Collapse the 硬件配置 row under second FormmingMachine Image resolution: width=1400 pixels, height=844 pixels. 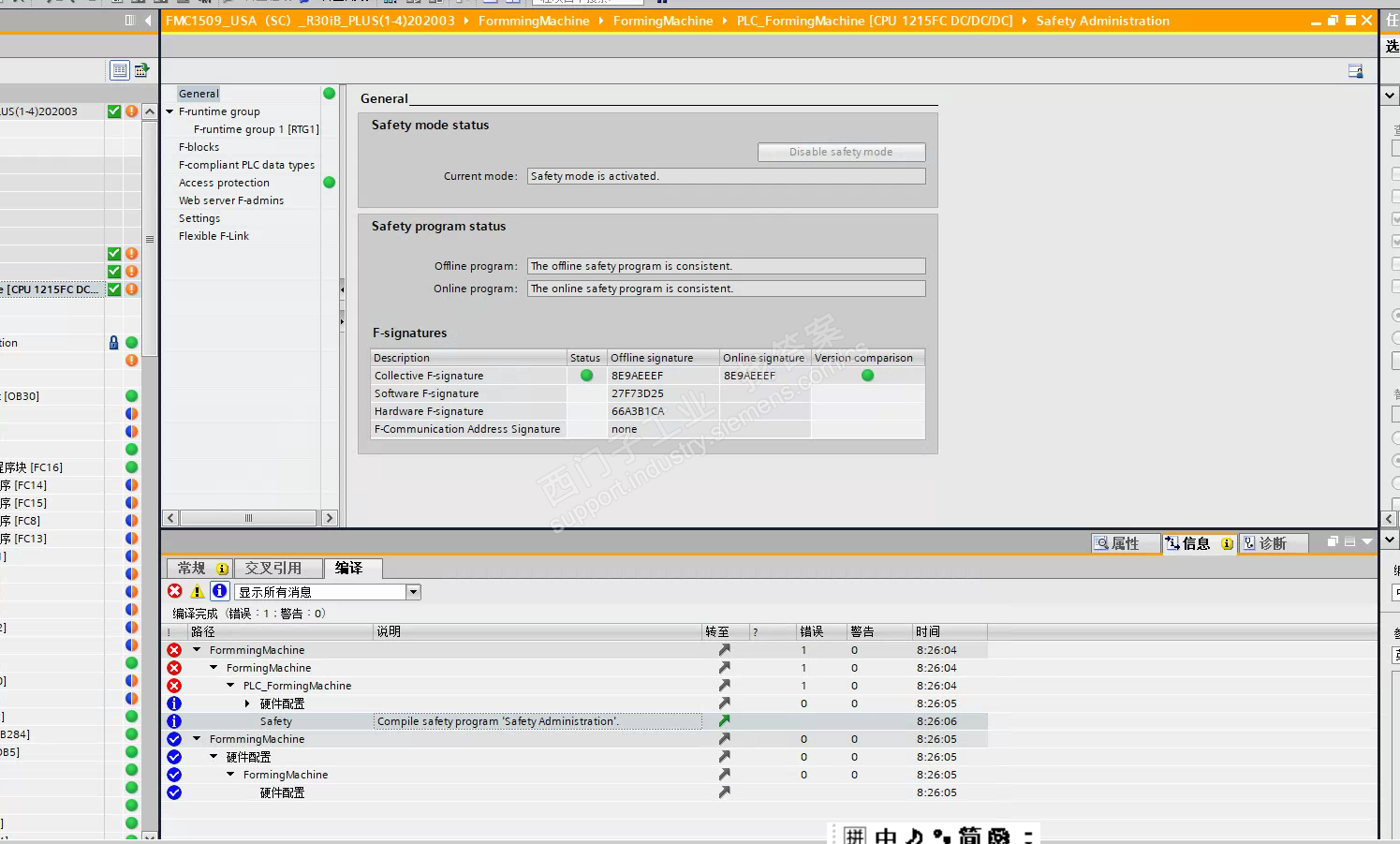(x=214, y=757)
